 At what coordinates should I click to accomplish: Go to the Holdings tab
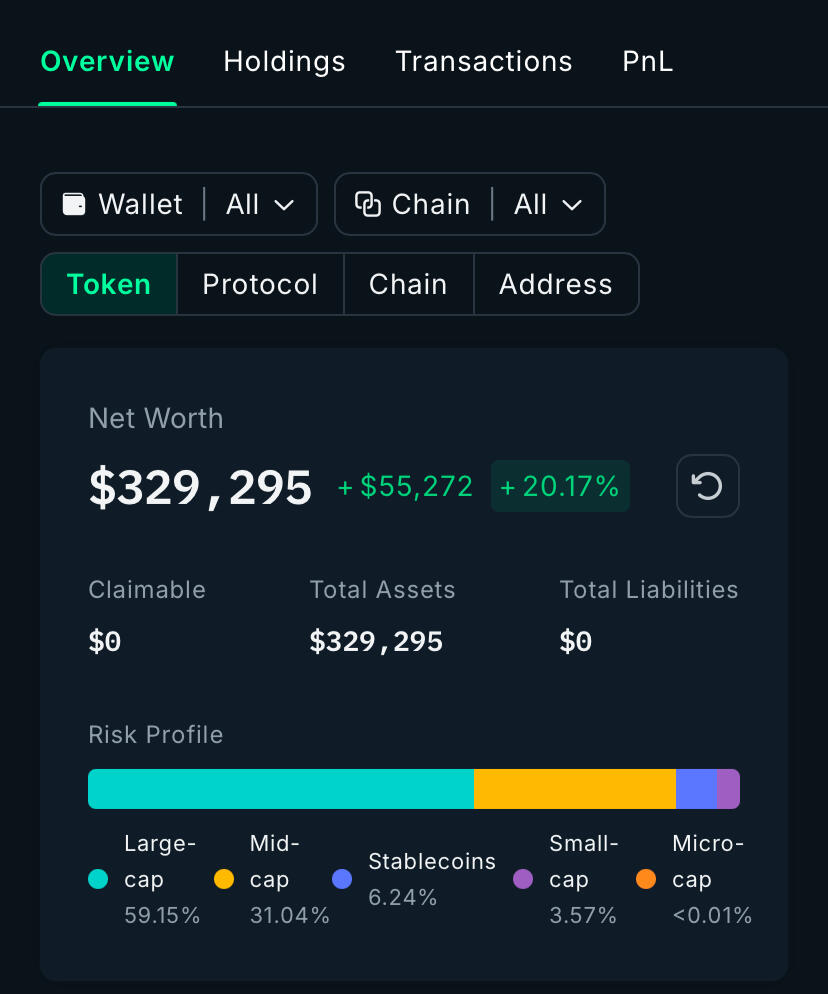(x=284, y=61)
